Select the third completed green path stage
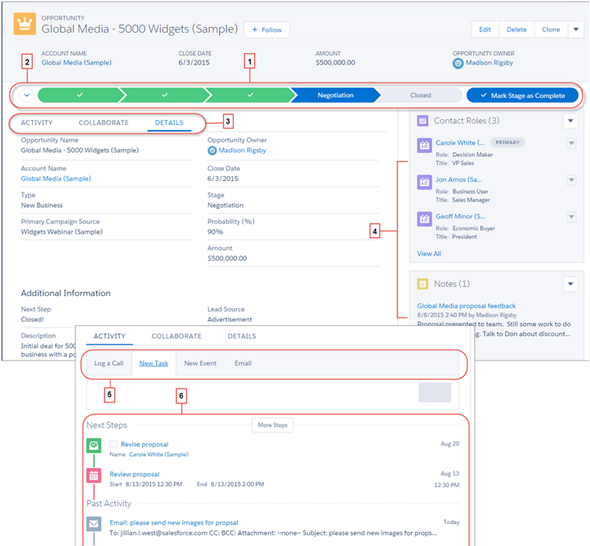This screenshot has width=590, height=546. 250,95
